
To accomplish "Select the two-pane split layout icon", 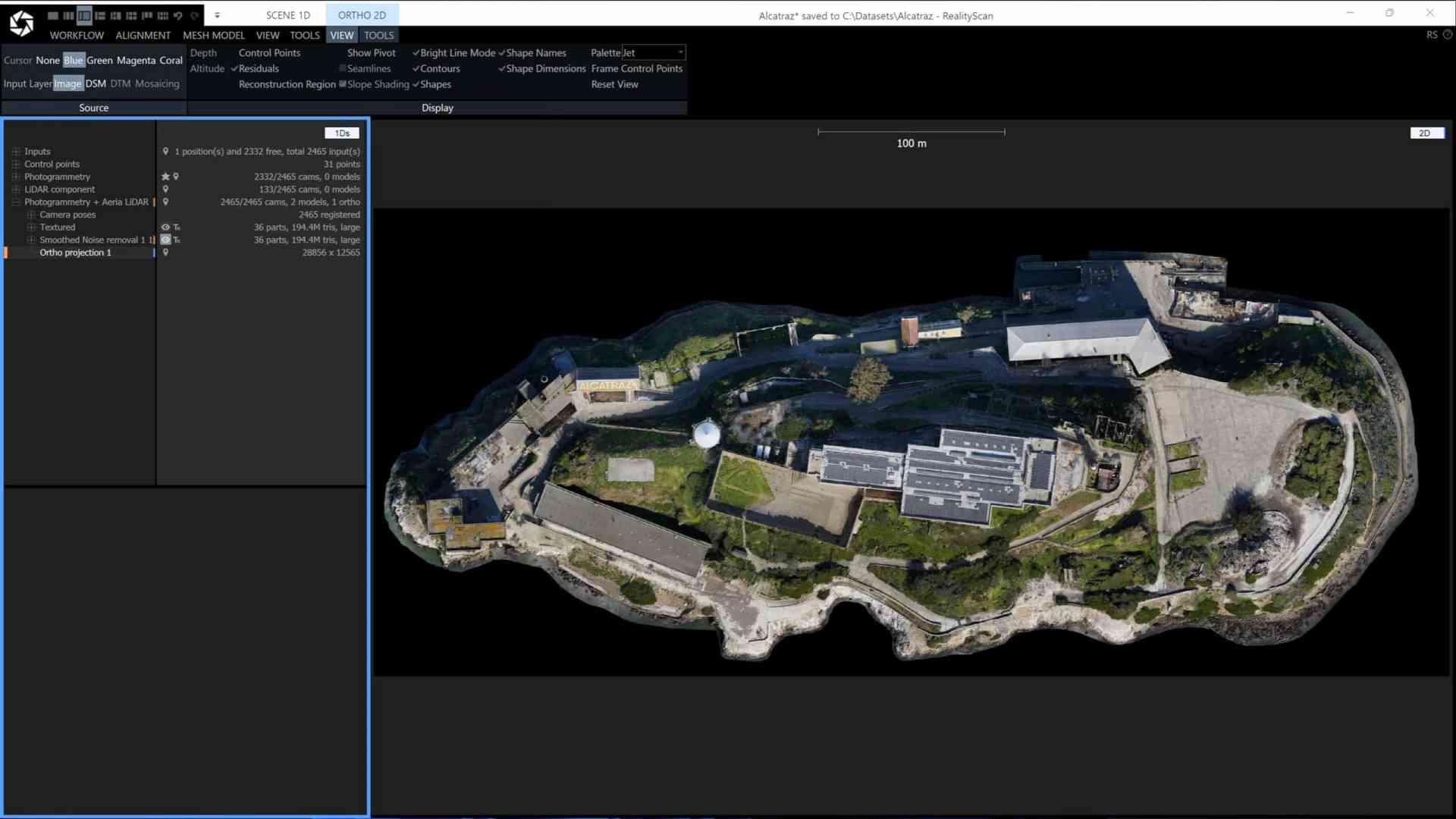I will click(69, 16).
